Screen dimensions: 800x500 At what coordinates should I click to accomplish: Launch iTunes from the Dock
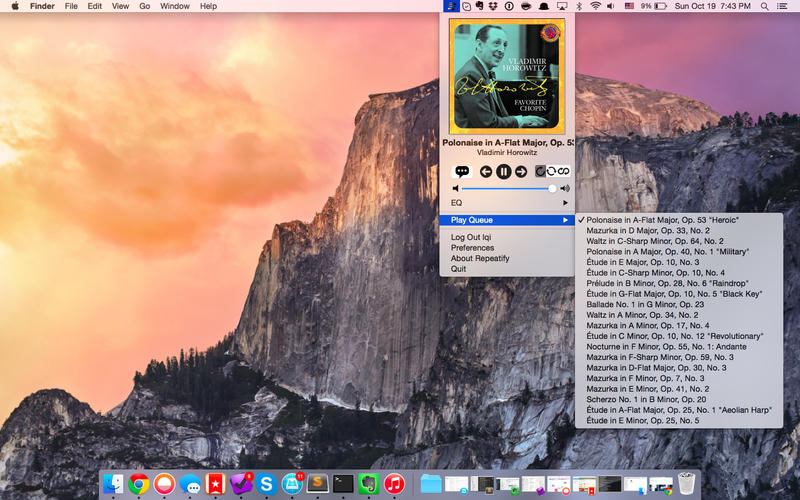(x=394, y=484)
